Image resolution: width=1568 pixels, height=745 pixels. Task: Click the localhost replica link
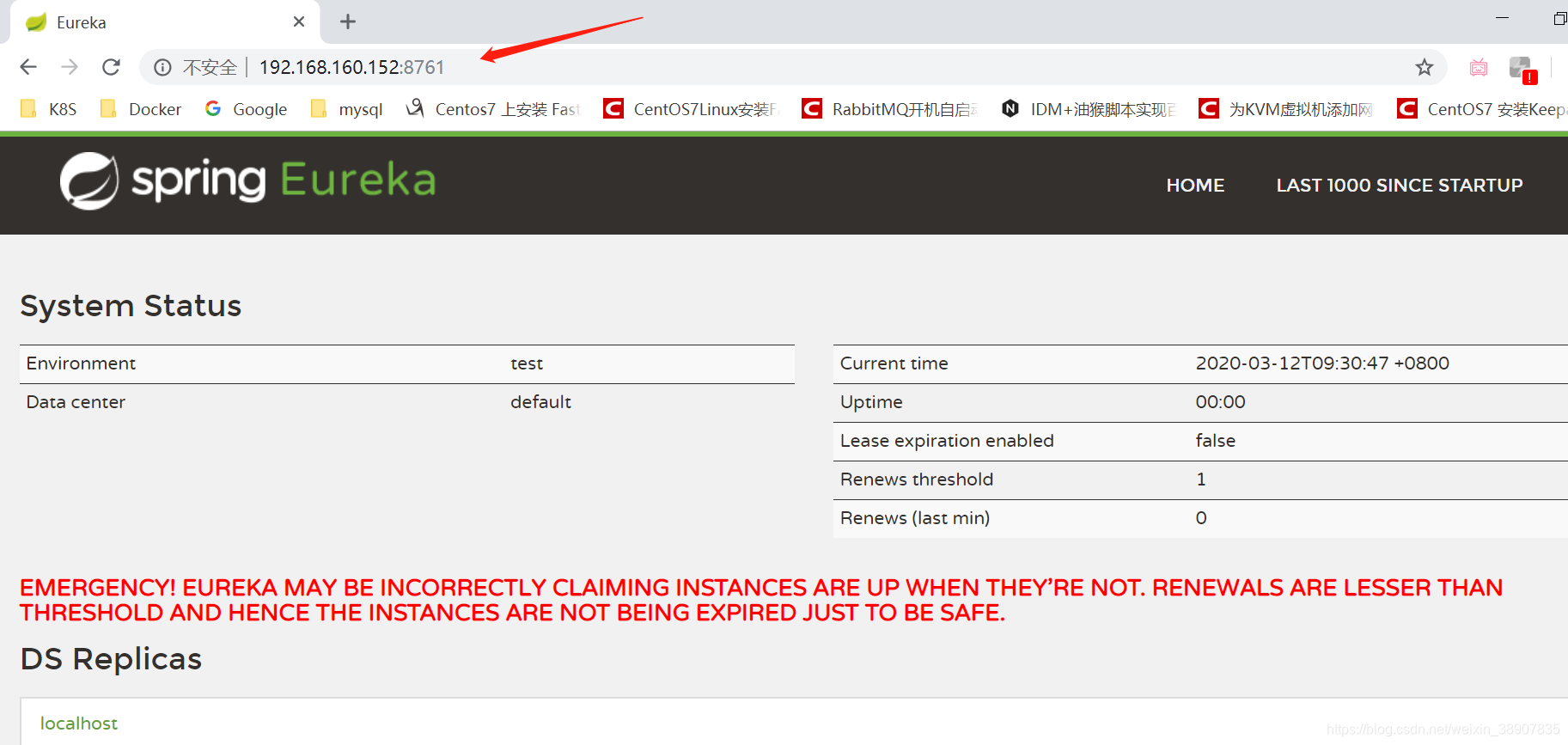[79, 724]
